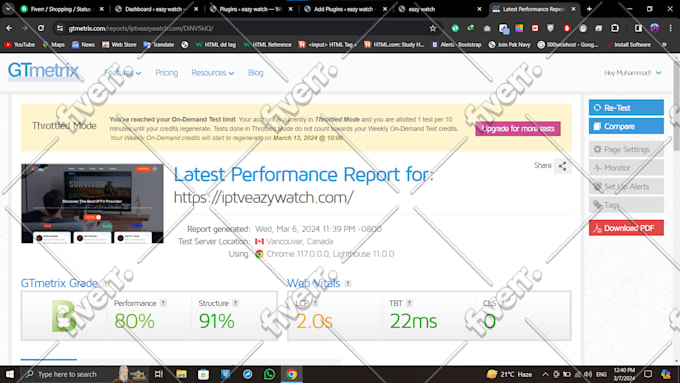Open the YouTube bookmark
The height and width of the screenshot is (383, 680).
pos(20,45)
